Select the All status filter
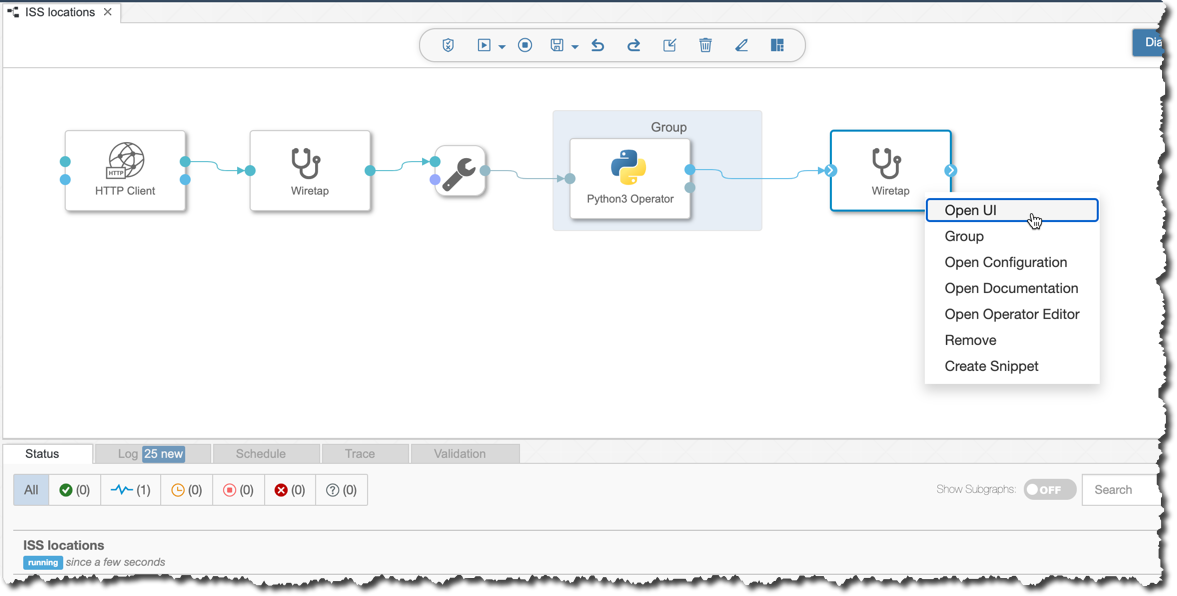 click(30, 489)
